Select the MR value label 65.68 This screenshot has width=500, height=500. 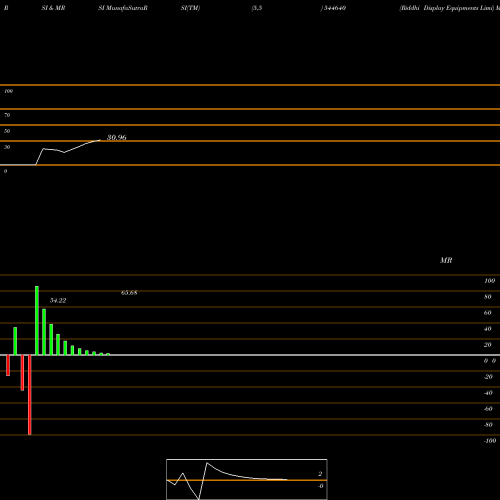[x=129, y=293]
